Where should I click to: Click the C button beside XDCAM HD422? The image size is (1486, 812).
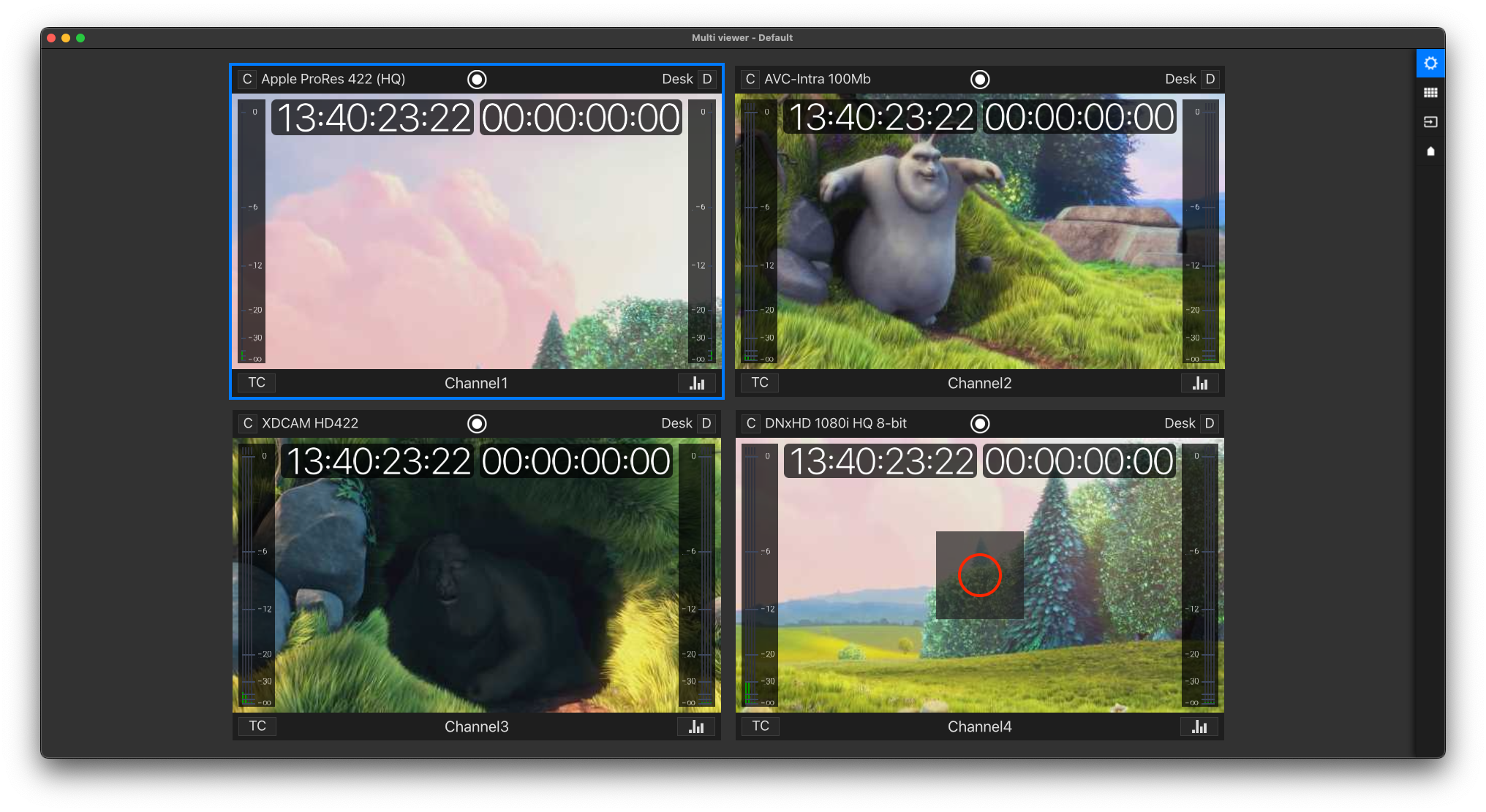pos(248,423)
